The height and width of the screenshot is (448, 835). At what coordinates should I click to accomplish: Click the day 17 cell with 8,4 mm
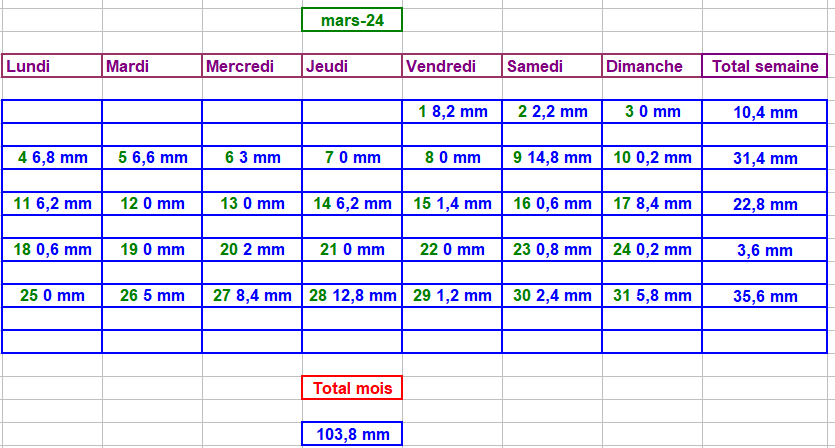click(x=652, y=203)
